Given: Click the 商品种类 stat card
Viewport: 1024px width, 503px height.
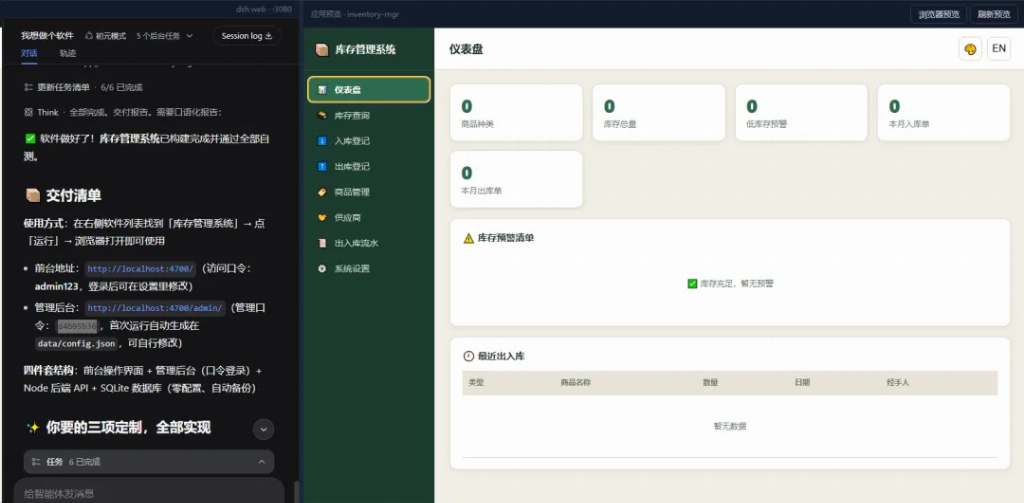Looking at the screenshot, I should point(516,112).
